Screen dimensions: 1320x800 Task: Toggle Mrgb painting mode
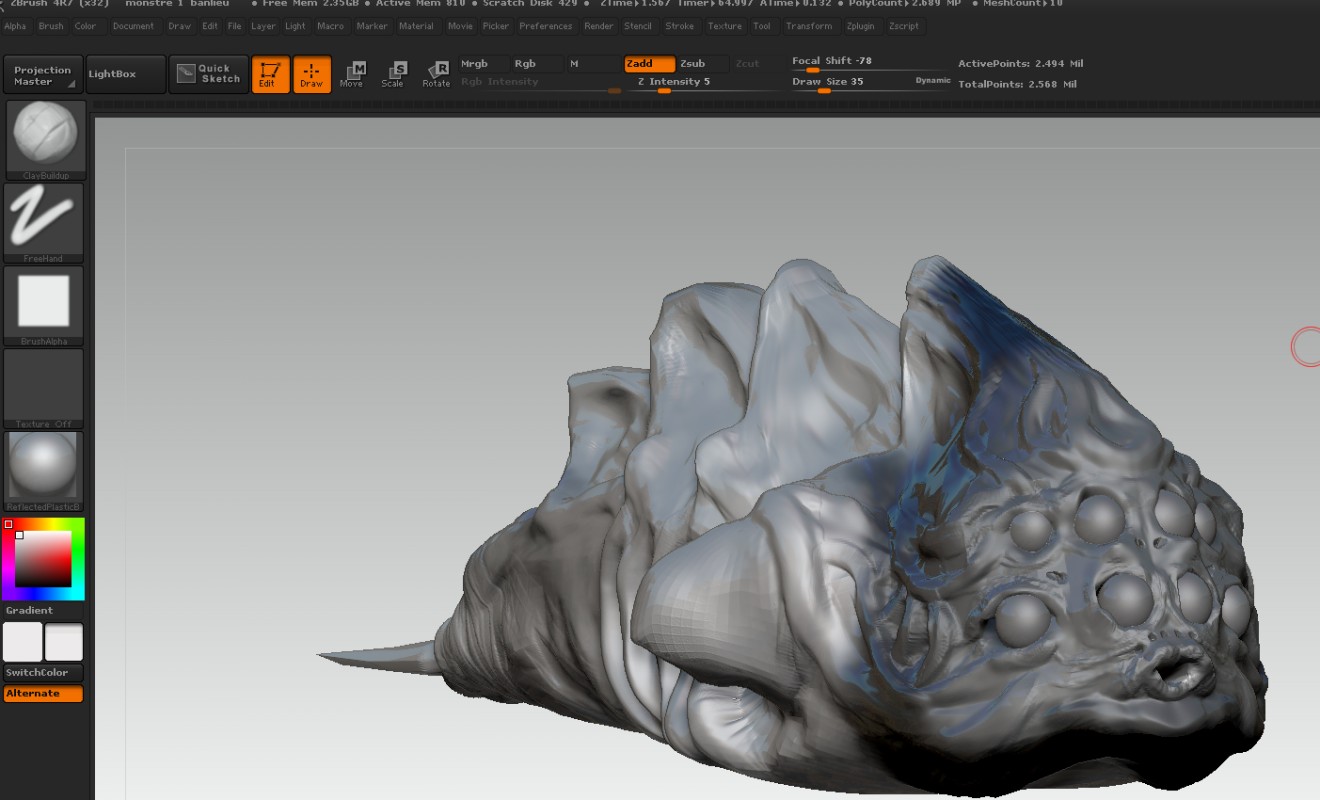pyautogui.click(x=482, y=64)
